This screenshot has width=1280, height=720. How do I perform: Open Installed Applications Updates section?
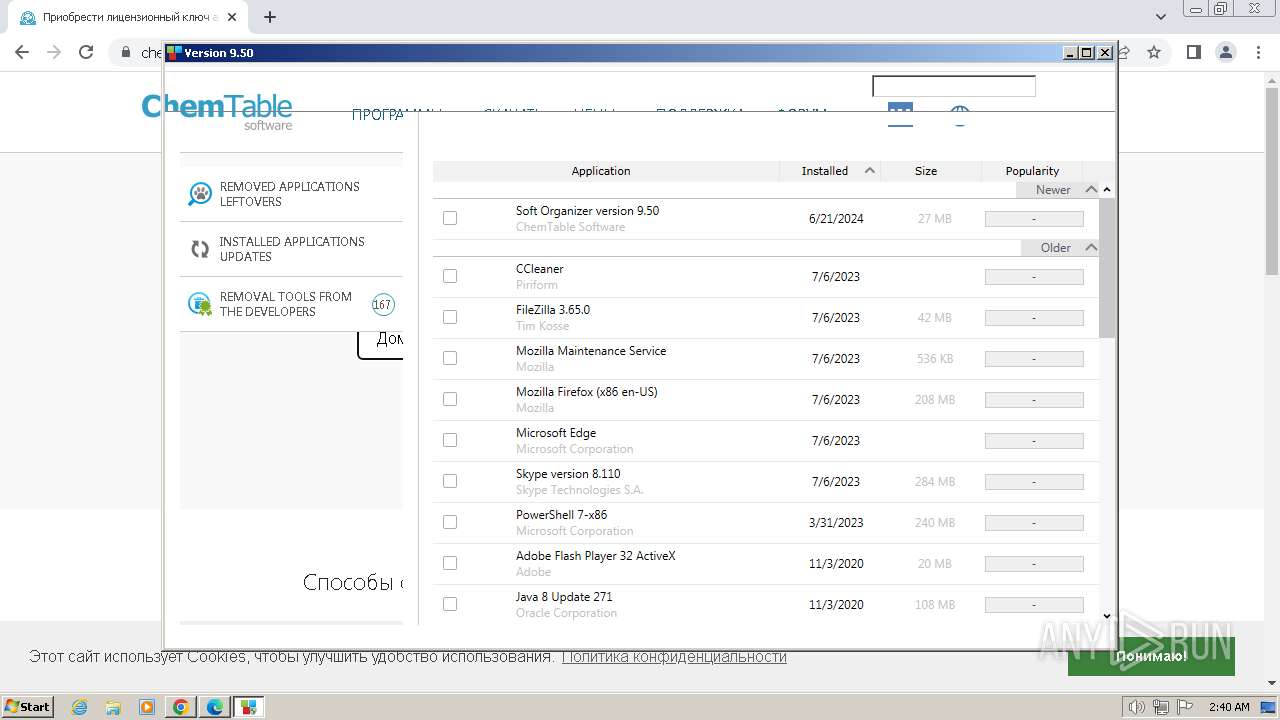point(291,249)
